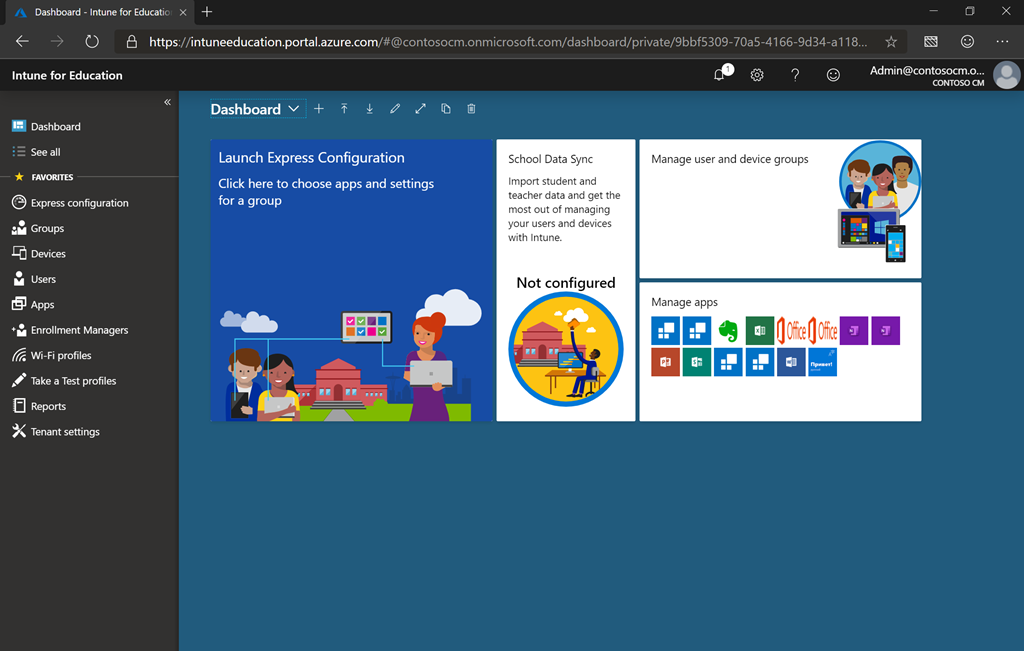
Task: Click the Download dashboard icon
Action: coord(369,108)
